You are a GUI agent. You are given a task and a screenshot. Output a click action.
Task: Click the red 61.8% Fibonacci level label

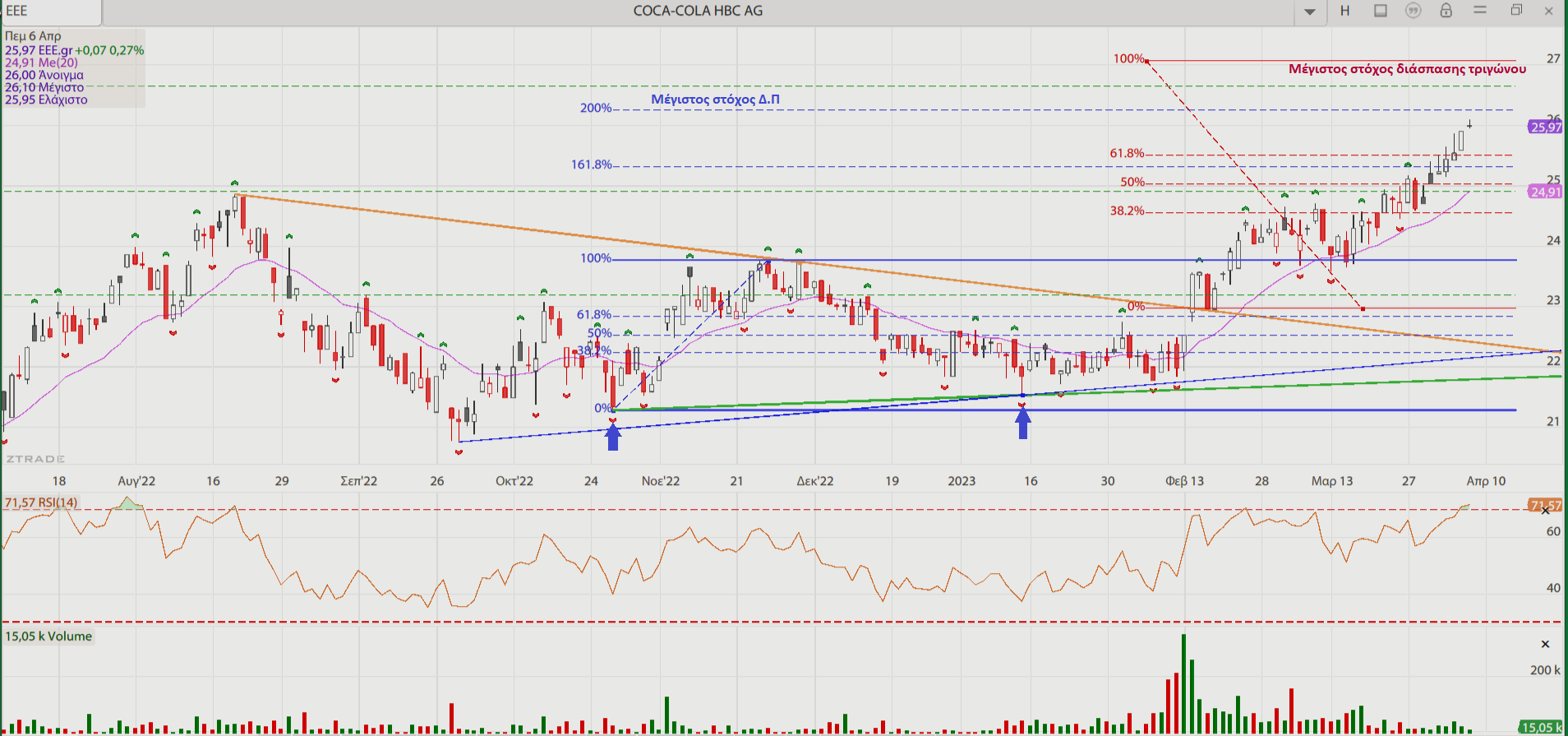(x=1127, y=153)
